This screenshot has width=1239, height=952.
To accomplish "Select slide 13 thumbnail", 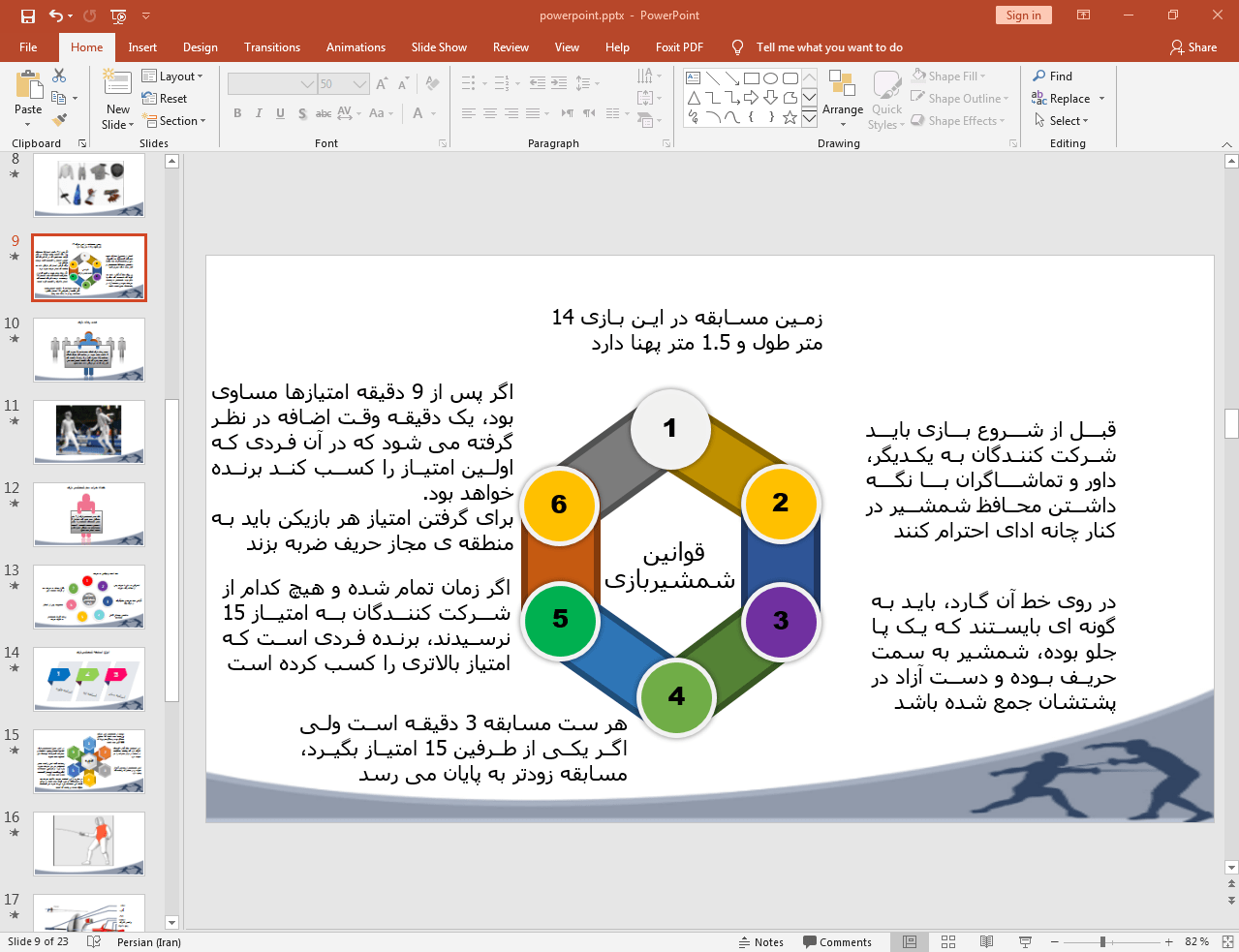I will click(x=89, y=597).
